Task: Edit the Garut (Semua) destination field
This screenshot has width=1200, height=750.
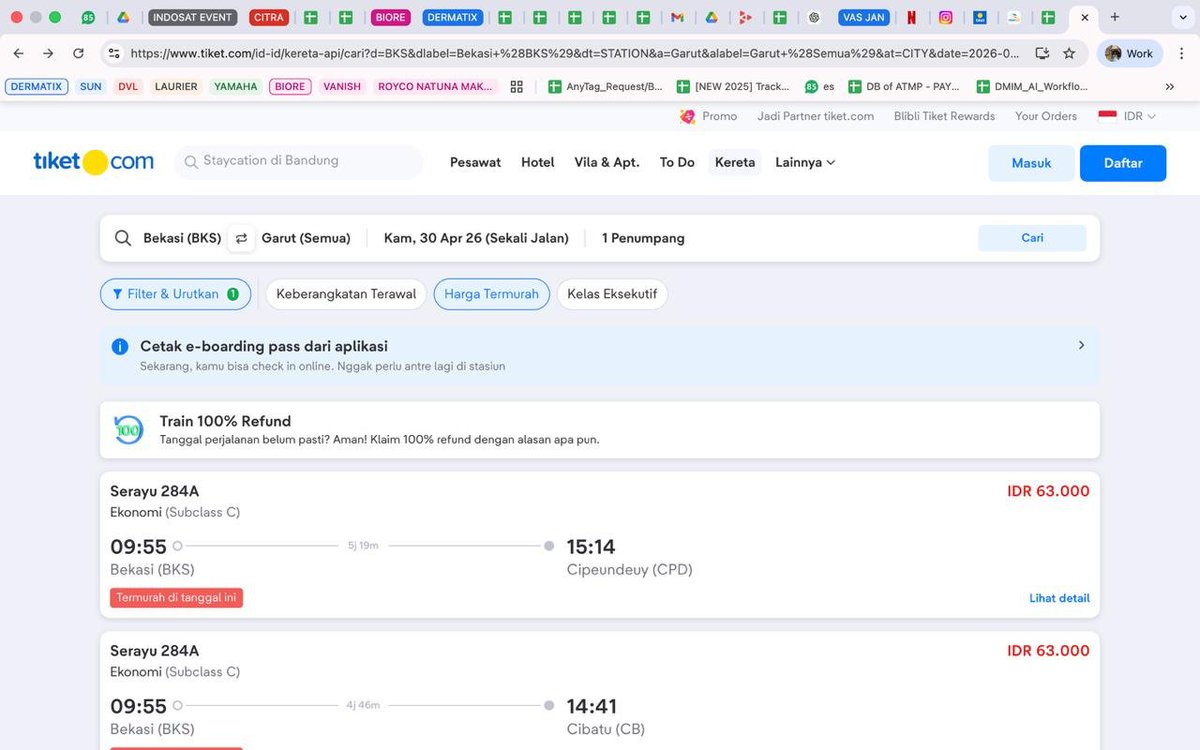Action: [306, 238]
